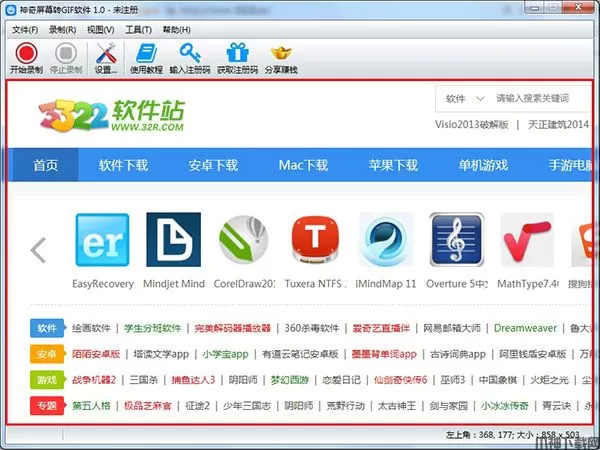The height and width of the screenshot is (450, 600).
Task: Open the EasyRecovery app icon
Action: click(x=102, y=240)
